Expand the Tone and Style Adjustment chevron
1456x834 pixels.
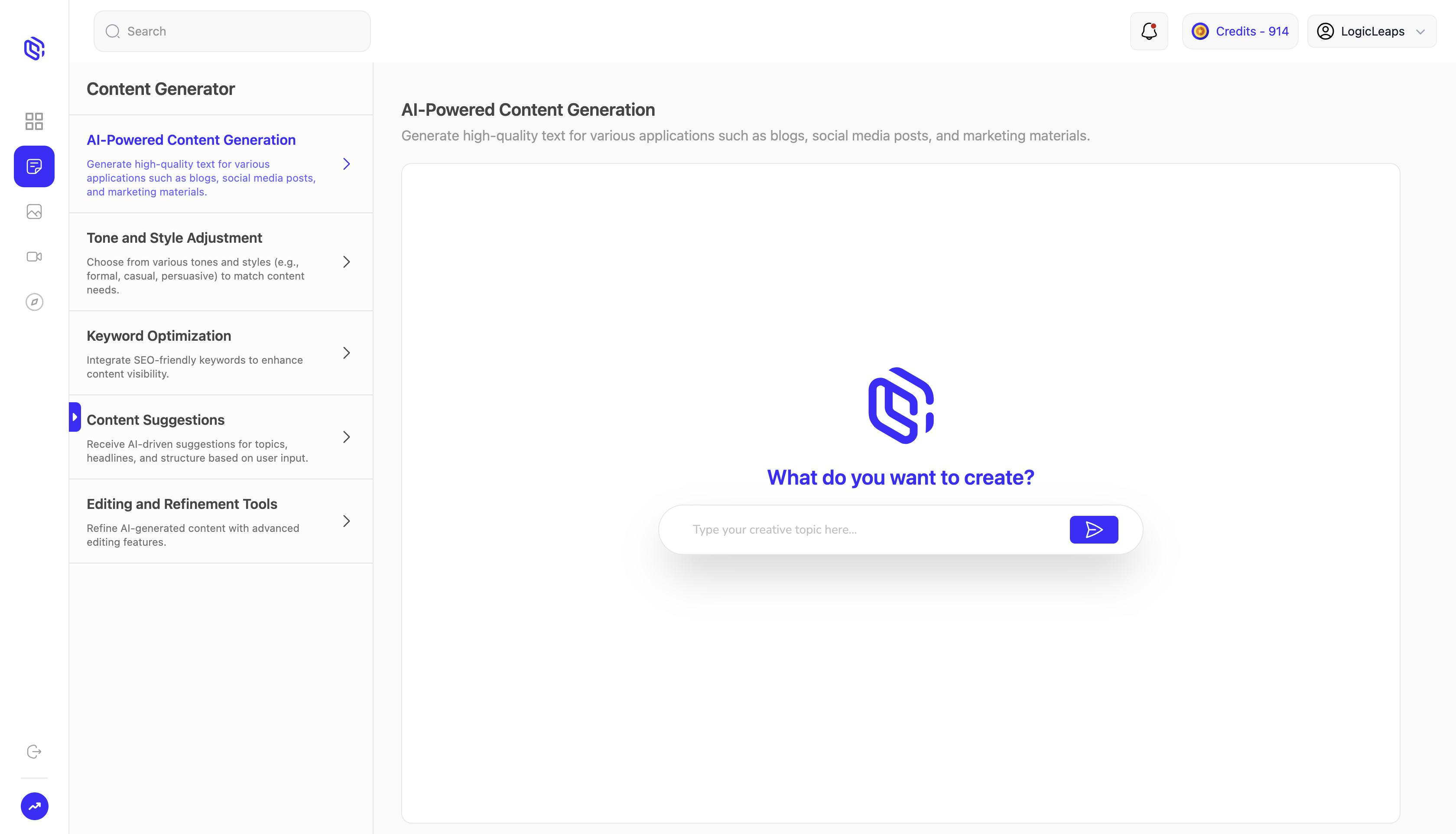(346, 262)
